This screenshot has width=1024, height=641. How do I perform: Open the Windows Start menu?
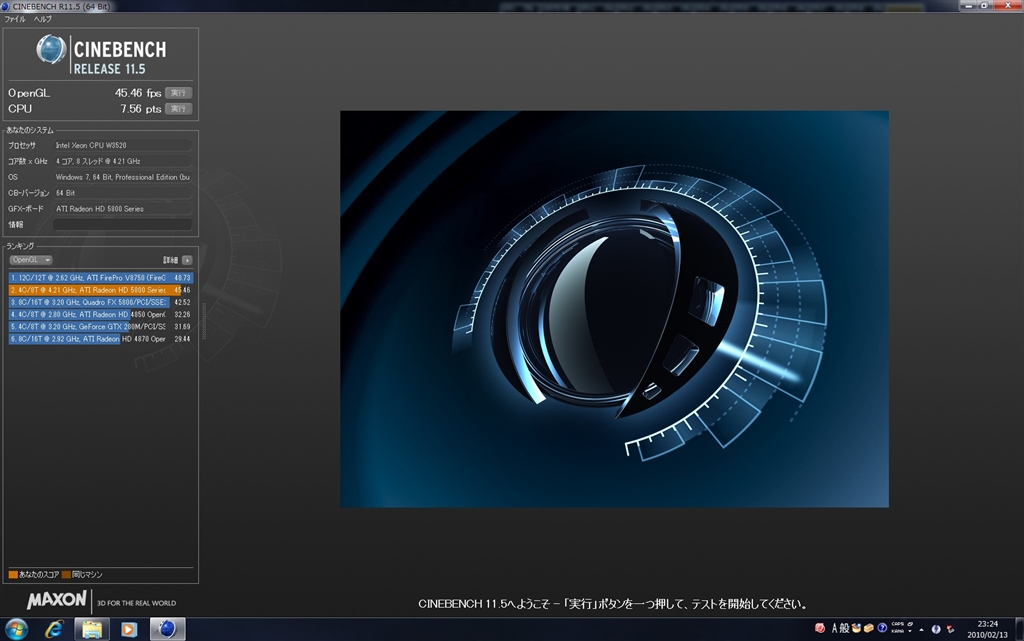[x=16, y=629]
